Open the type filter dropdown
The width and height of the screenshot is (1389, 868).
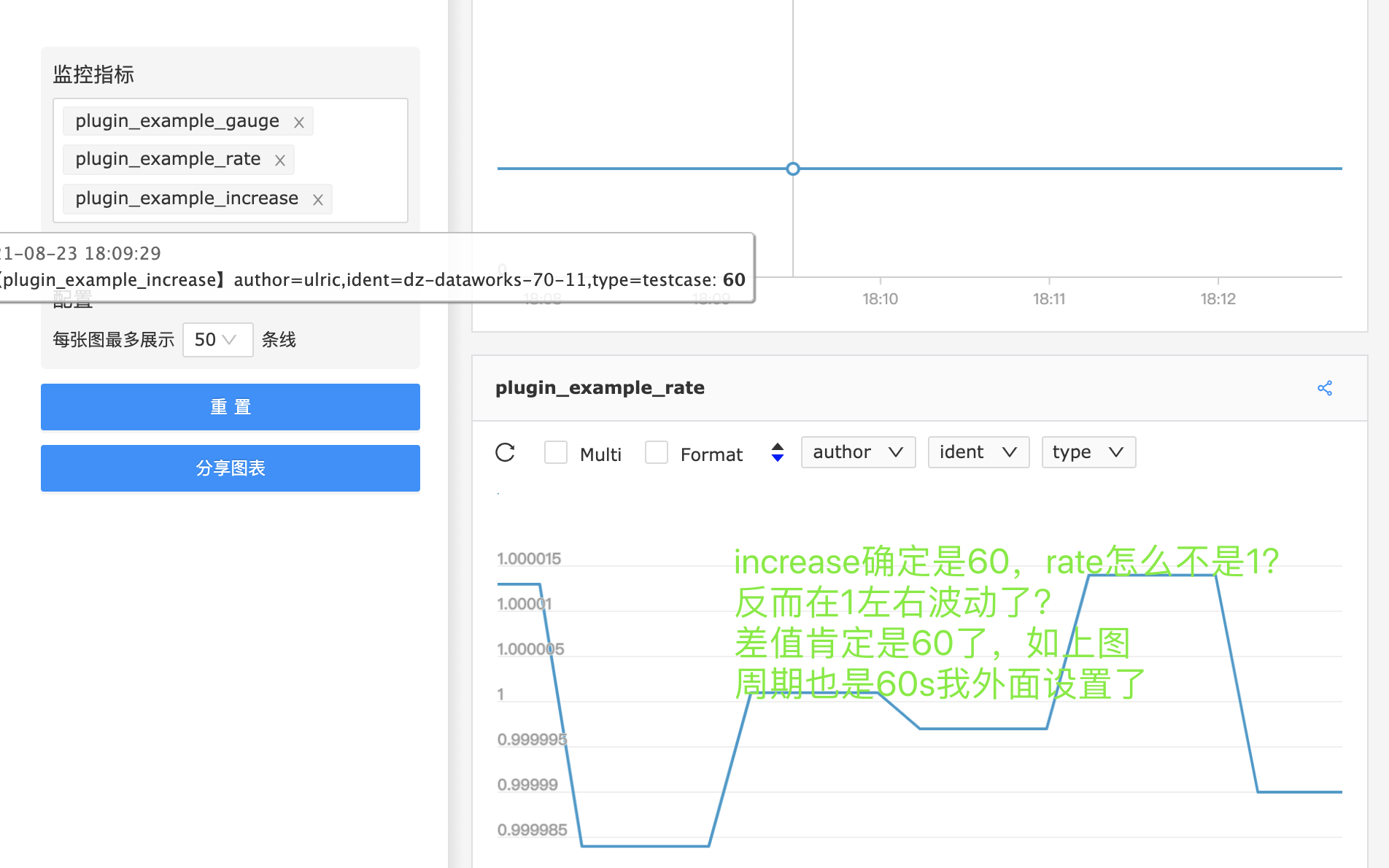tap(1088, 452)
